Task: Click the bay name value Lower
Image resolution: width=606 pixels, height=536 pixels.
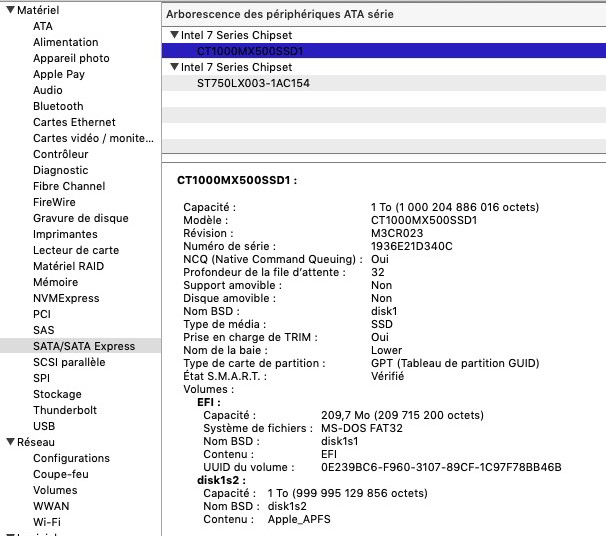Action: 386,350
